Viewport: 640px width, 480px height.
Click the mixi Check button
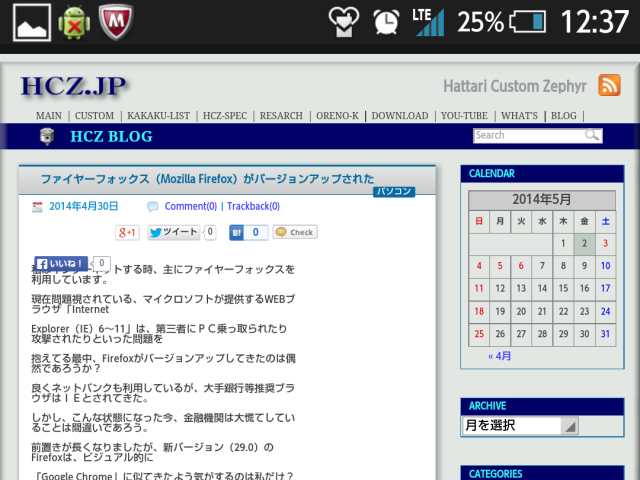coord(295,232)
